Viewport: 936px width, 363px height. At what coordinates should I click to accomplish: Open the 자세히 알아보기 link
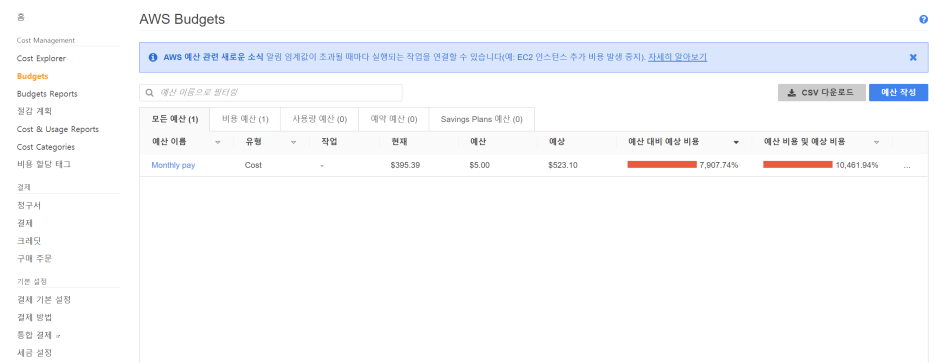click(x=677, y=57)
